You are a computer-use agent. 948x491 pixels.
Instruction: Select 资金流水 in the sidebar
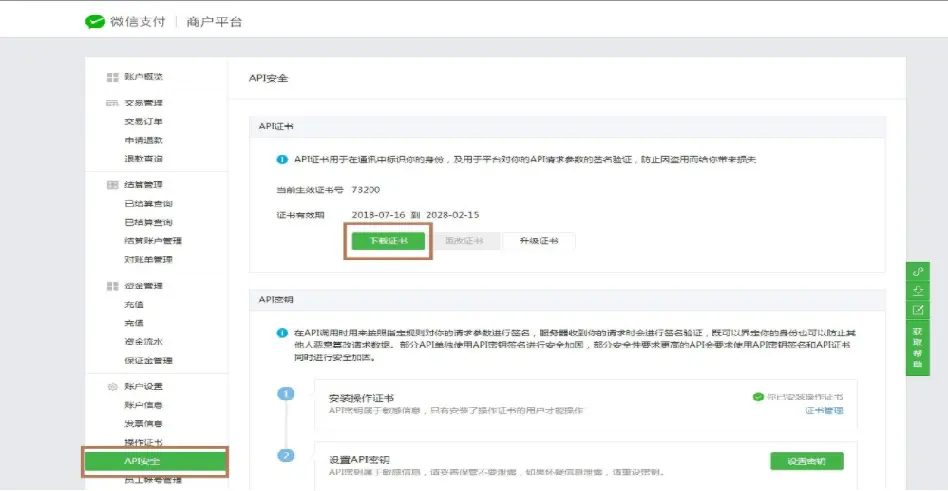point(143,342)
